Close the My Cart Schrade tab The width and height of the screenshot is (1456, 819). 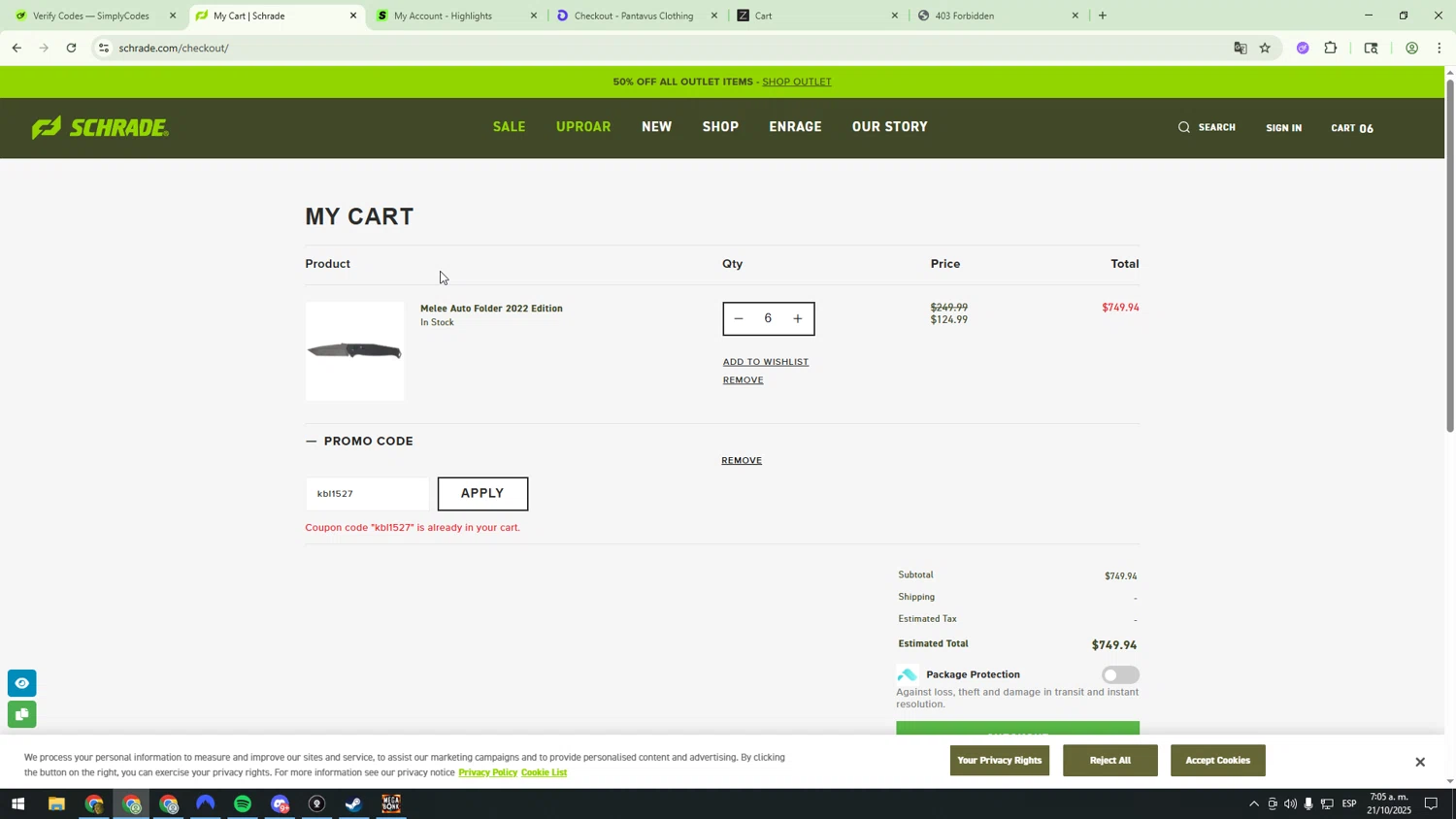pyautogui.click(x=353, y=16)
